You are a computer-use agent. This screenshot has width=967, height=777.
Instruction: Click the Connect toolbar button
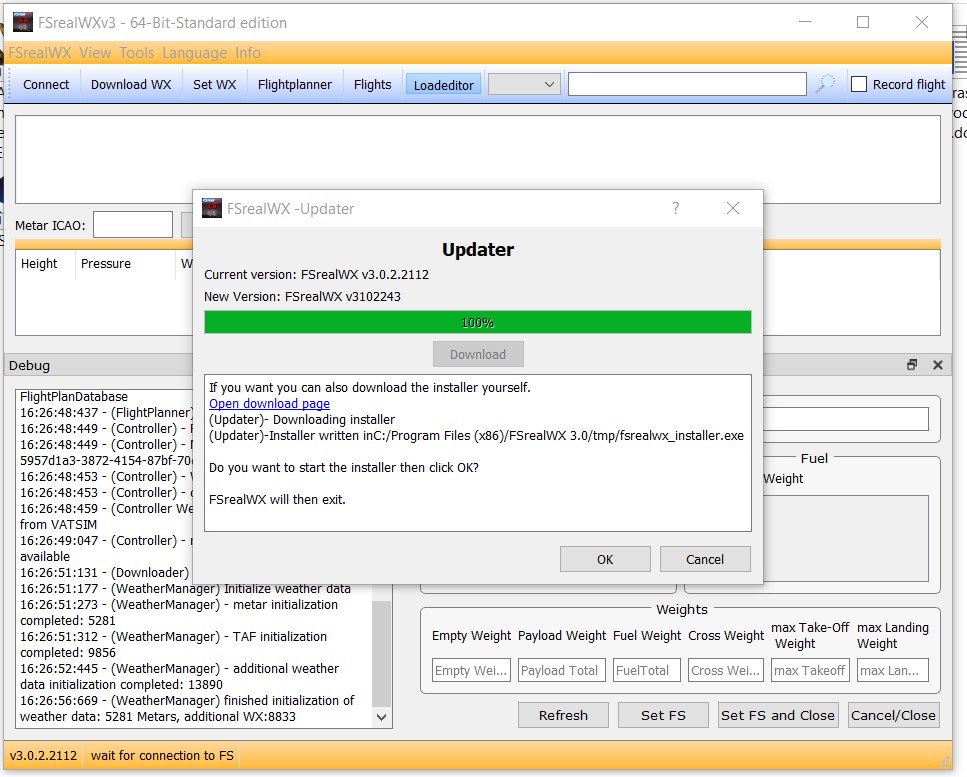[x=46, y=84]
